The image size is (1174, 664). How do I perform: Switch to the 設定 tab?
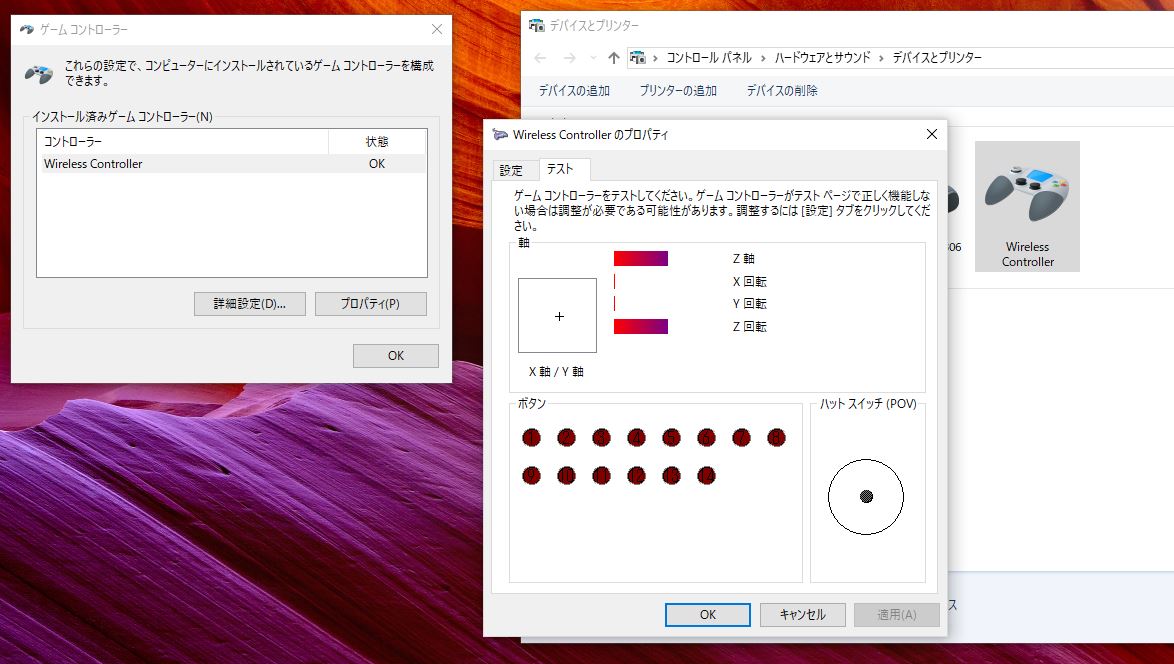(511, 170)
